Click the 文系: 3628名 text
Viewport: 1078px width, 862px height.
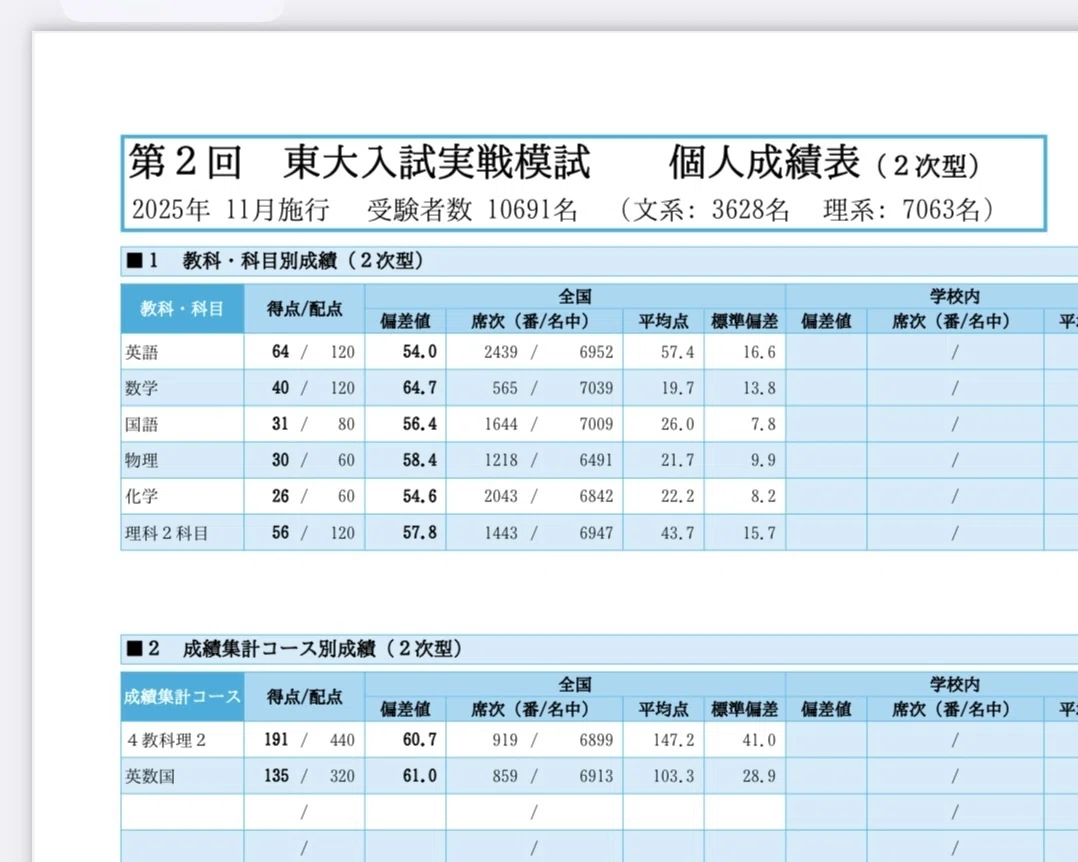pyautogui.click(x=711, y=210)
